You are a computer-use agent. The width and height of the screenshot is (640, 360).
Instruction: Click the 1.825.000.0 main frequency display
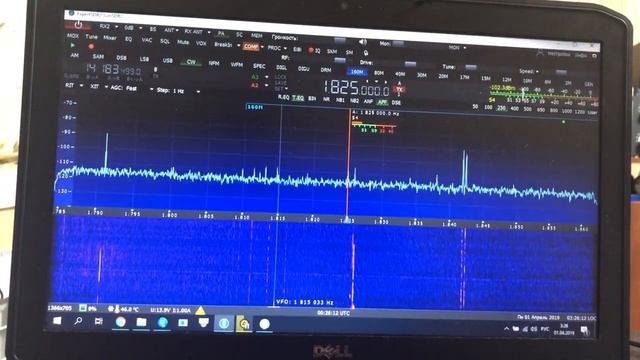point(357,87)
